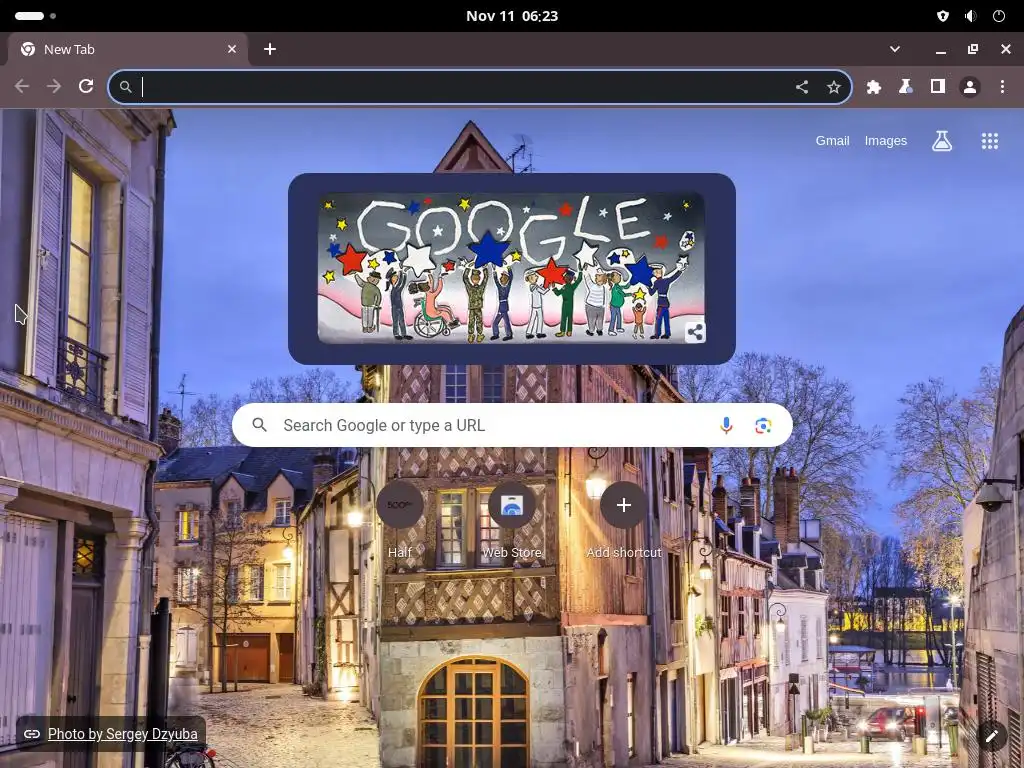Open the clock showing Nov 11 06:23
This screenshot has height=768, width=1024.
(x=512, y=16)
